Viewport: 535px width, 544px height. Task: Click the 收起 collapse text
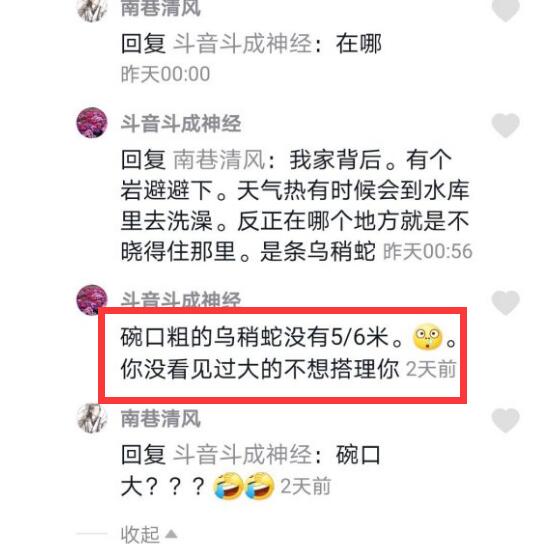click(x=140, y=534)
